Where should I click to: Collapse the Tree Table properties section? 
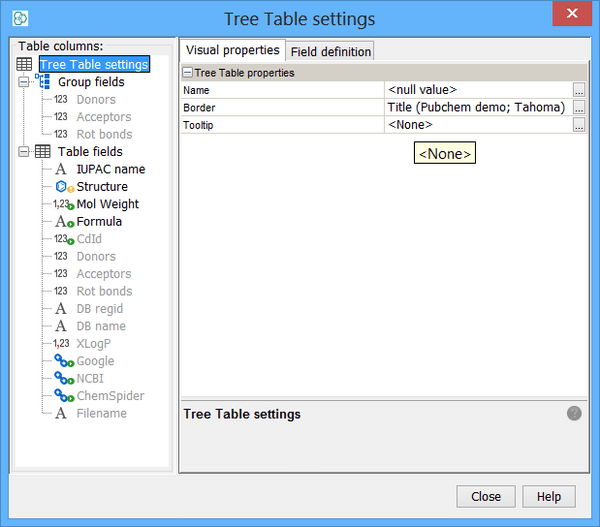[187, 73]
